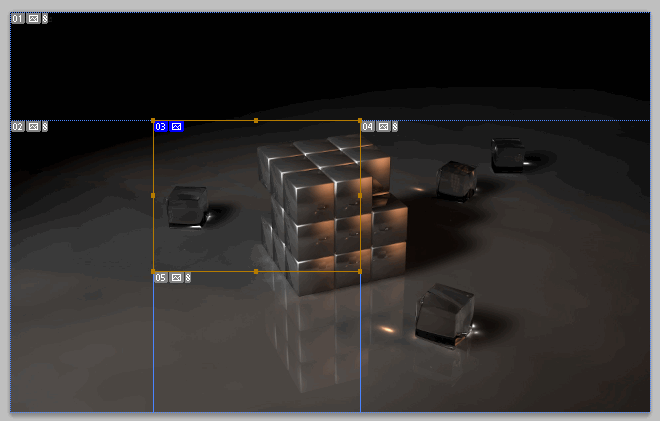This screenshot has height=421, width=660.
Task: Select the blue slice 03 number badge
Action: [x=161, y=127]
